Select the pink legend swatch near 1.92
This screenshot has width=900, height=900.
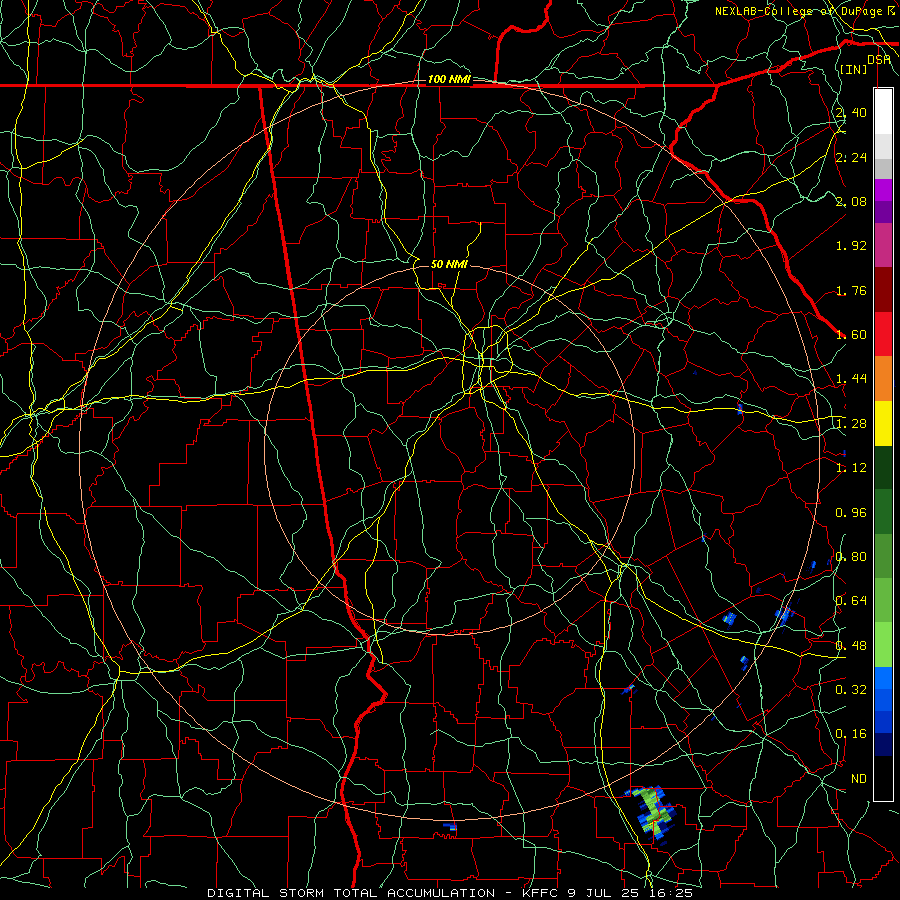pos(883,245)
